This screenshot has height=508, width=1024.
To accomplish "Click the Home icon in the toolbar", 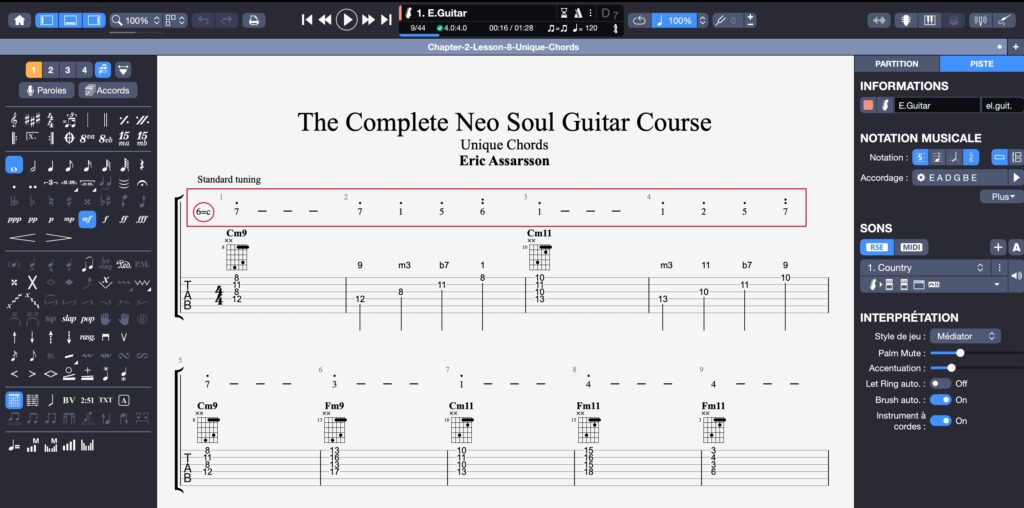I will pos(19,20).
